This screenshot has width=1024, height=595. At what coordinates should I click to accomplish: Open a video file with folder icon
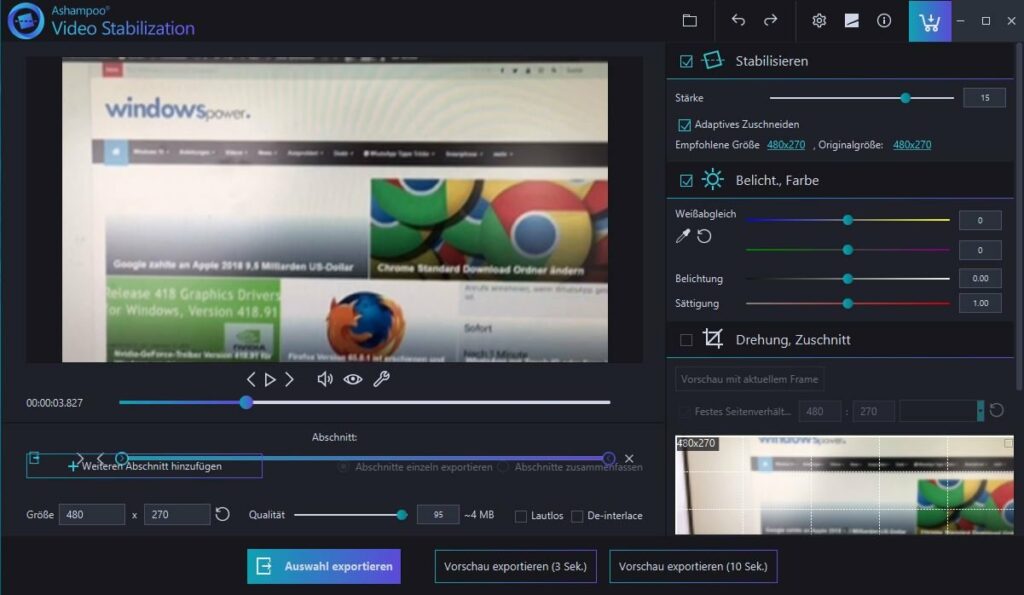(689, 21)
